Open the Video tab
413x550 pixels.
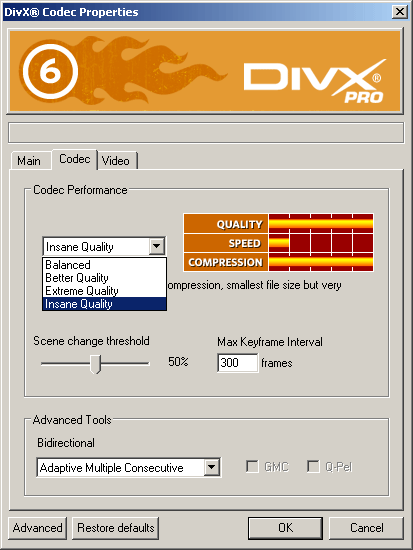click(116, 161)
